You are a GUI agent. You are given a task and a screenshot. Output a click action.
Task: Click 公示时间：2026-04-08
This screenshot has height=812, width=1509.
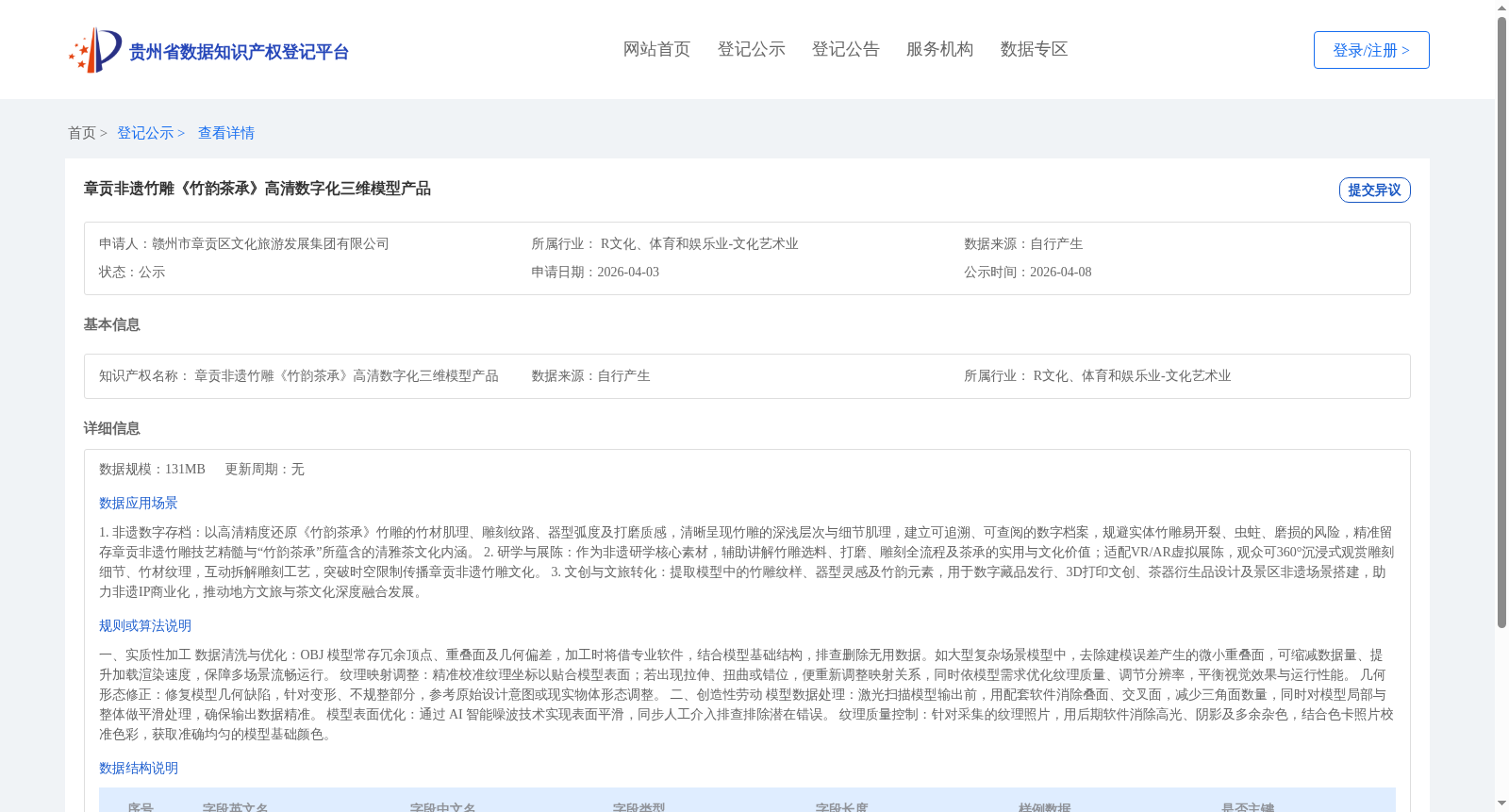pyautogui.click(x=1028, y=272)
